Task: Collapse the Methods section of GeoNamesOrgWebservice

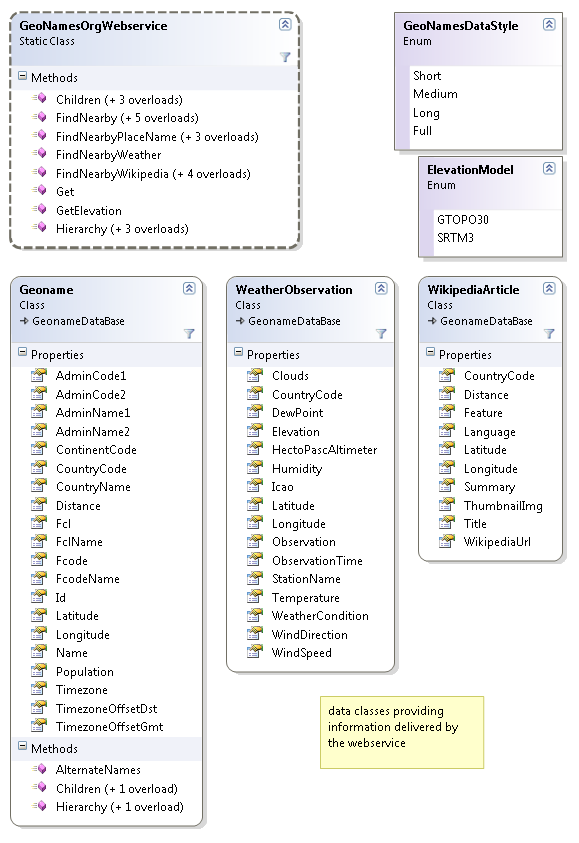Action: (x=22, y=76)
